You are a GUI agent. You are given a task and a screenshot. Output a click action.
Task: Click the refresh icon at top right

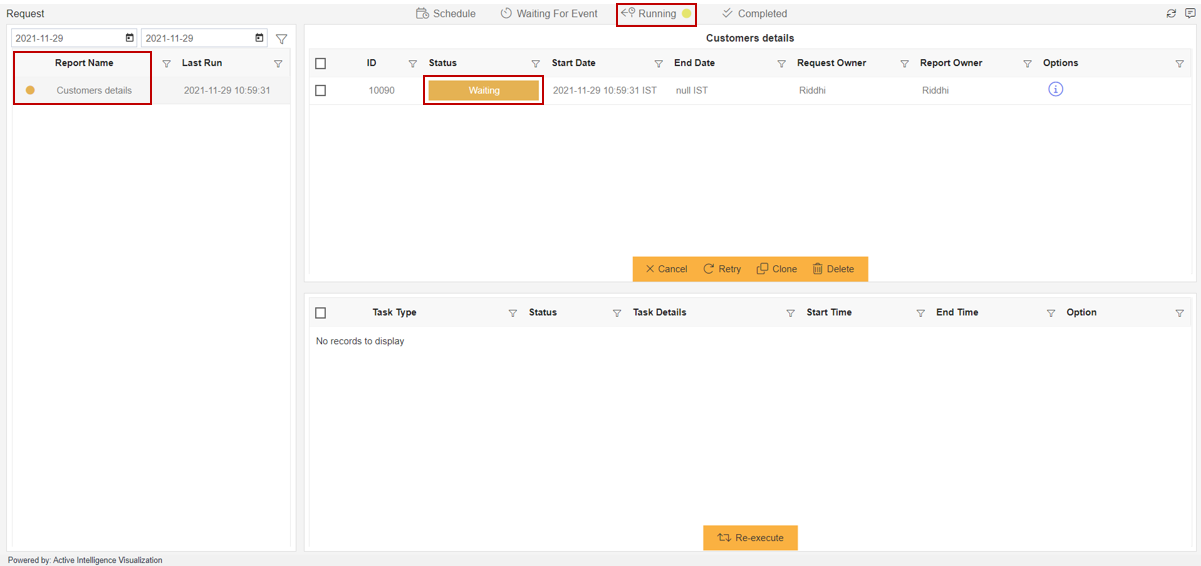coord(1172,14)
